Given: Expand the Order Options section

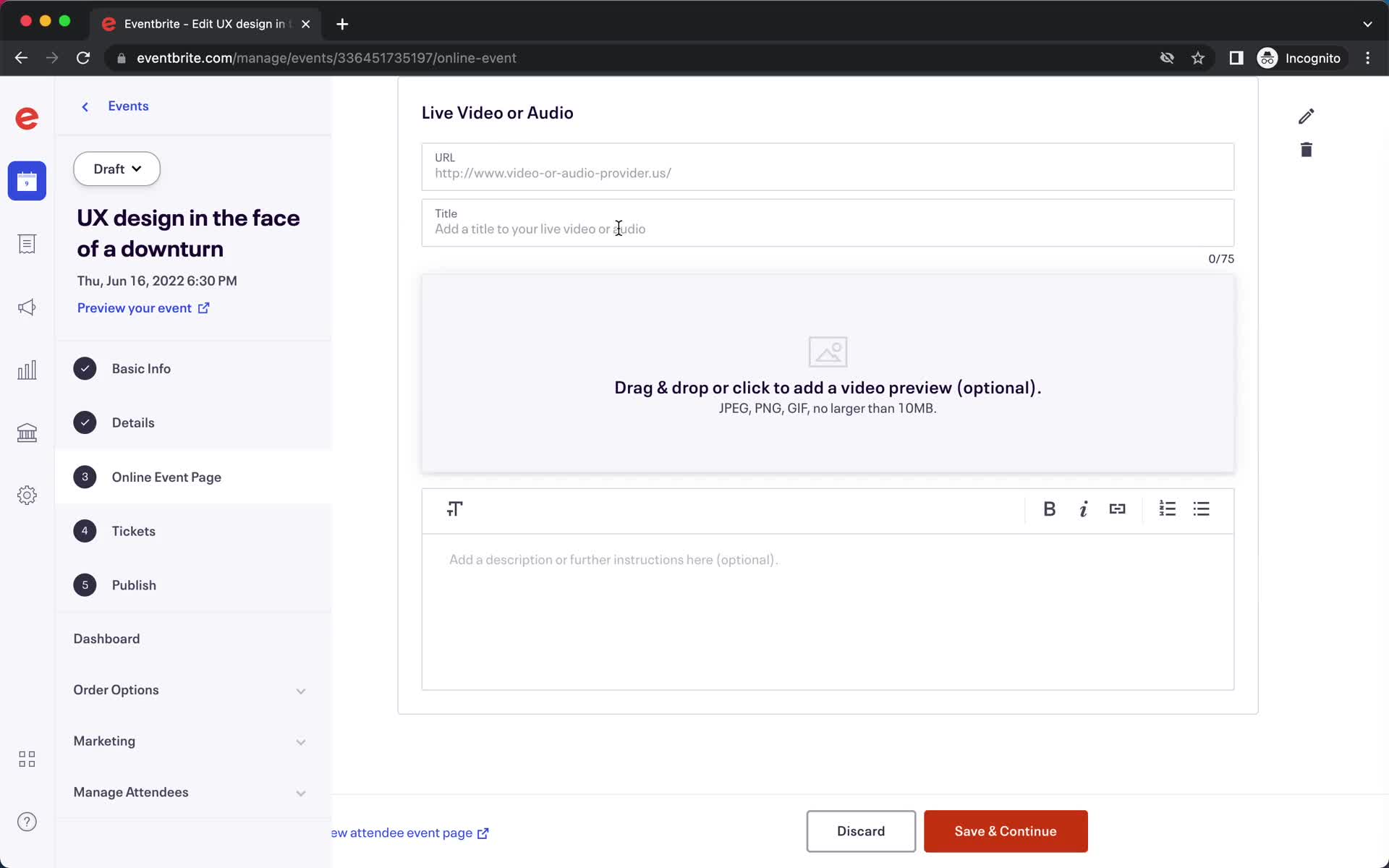Looking at the screenshot, I should [x=301, y=689].
